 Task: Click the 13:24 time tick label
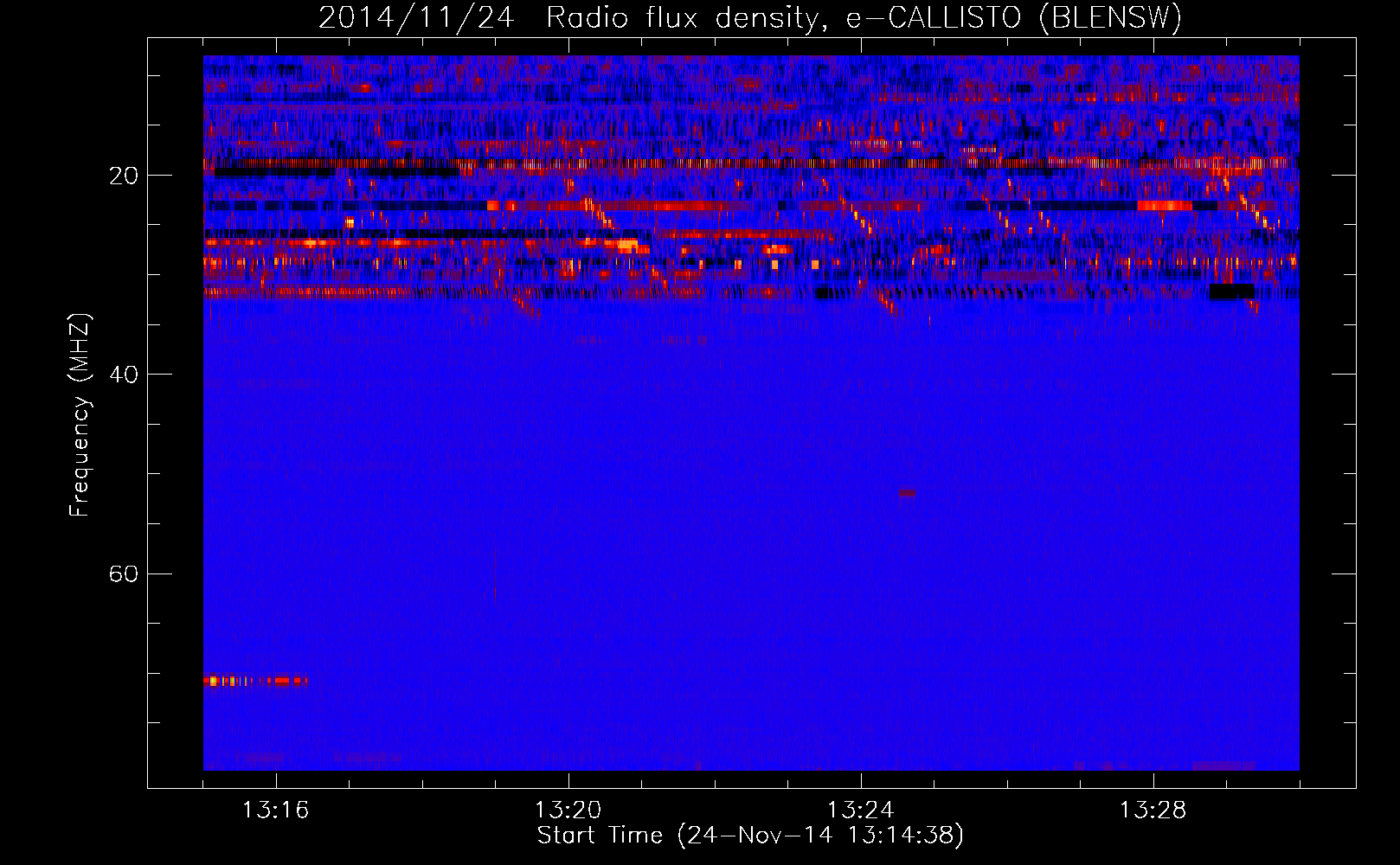[x=860, y=810]
